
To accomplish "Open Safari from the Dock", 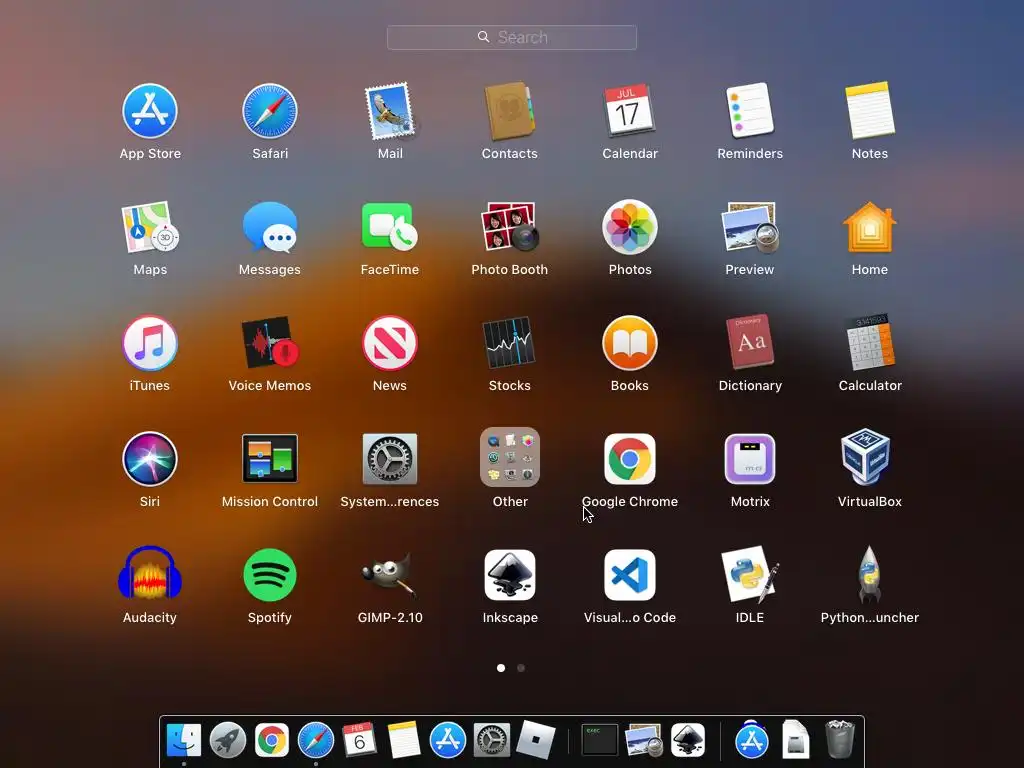I will point(315,740).
